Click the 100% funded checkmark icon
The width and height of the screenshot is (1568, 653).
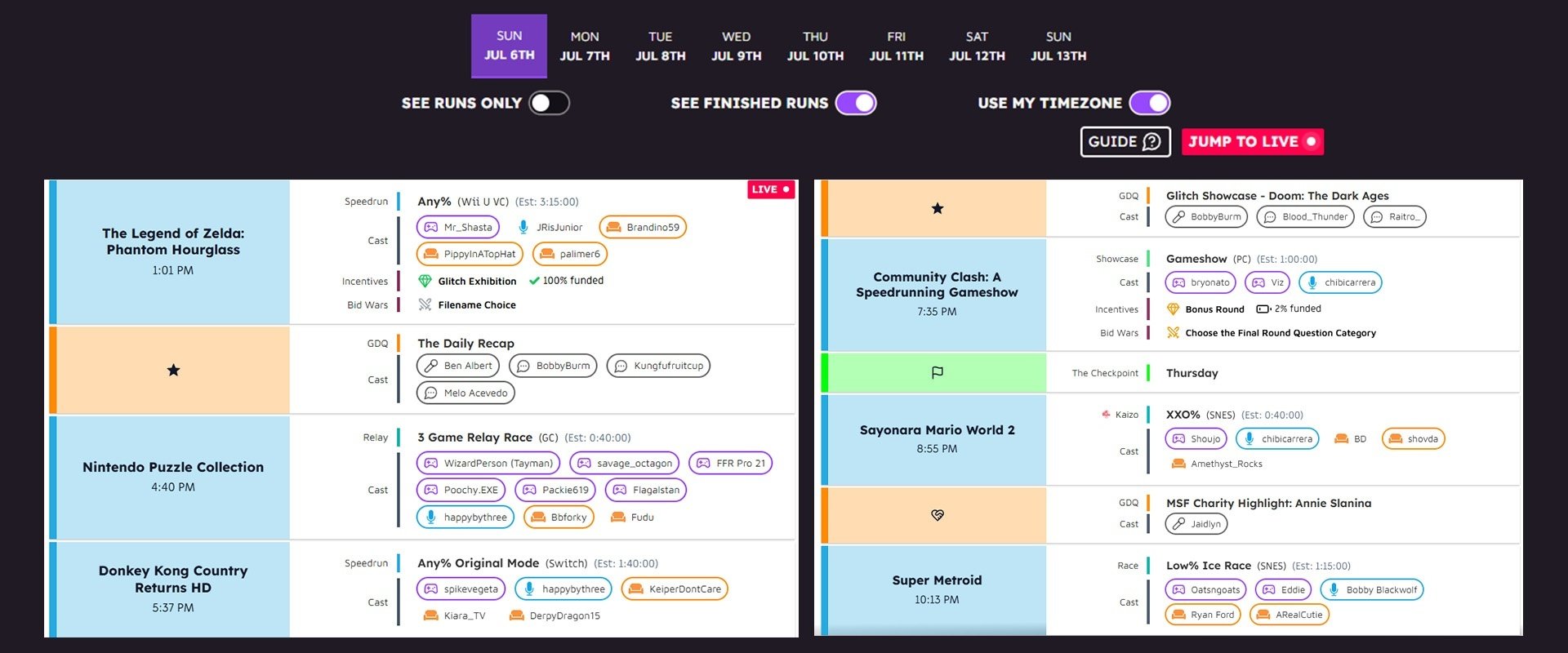click(534, 281)
